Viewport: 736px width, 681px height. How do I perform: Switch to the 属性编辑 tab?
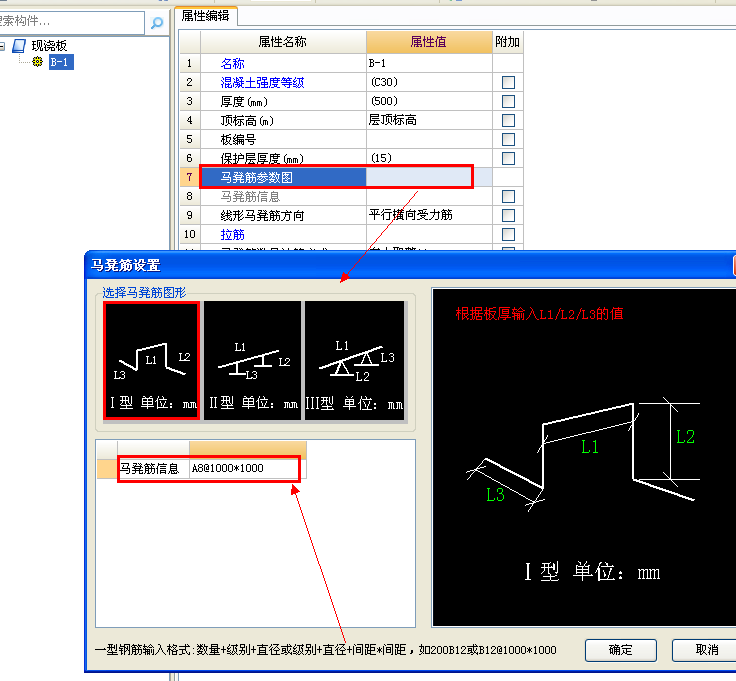(205, 16)
